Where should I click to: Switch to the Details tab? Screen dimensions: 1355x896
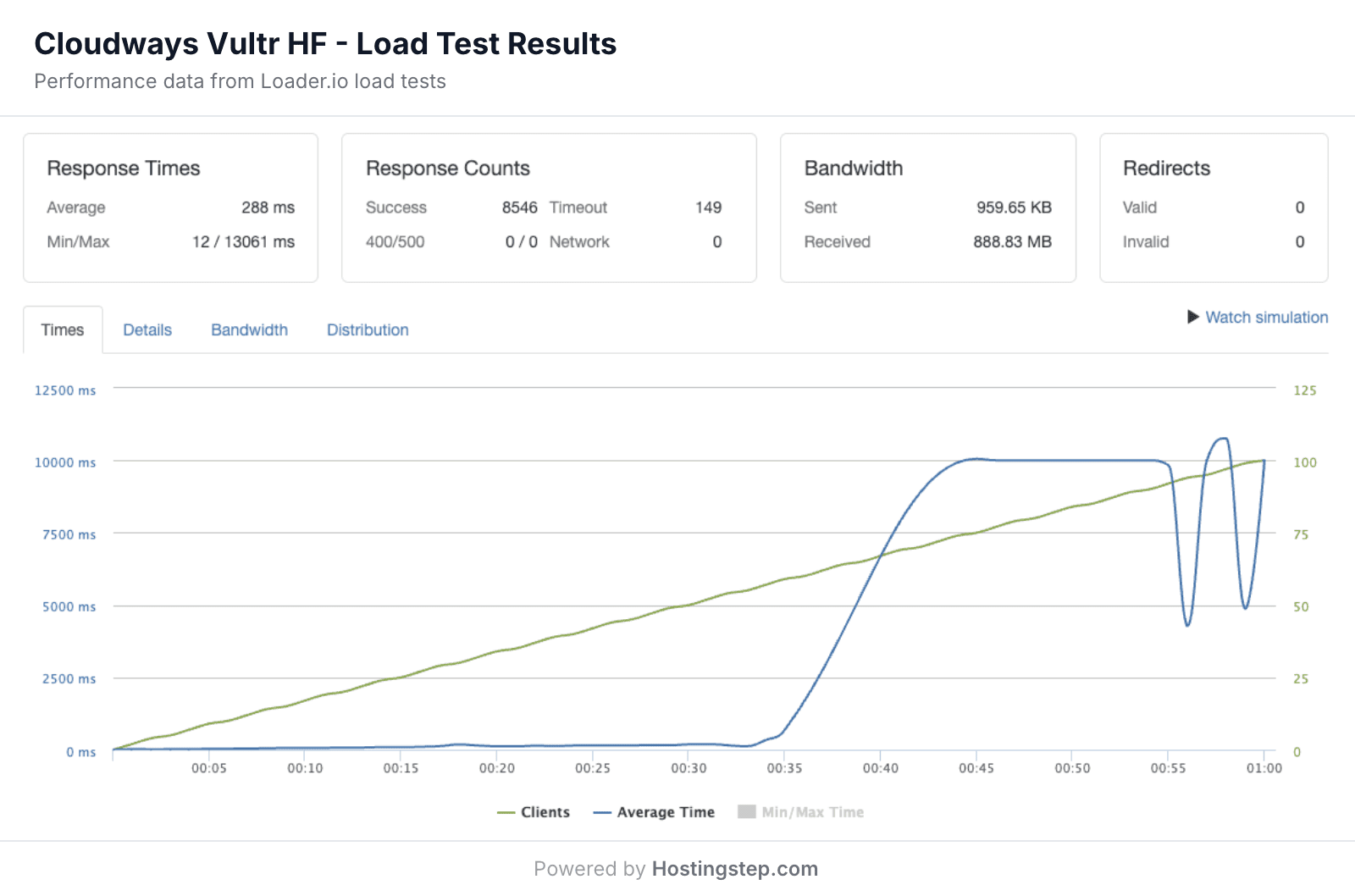(x=147, y=329)
